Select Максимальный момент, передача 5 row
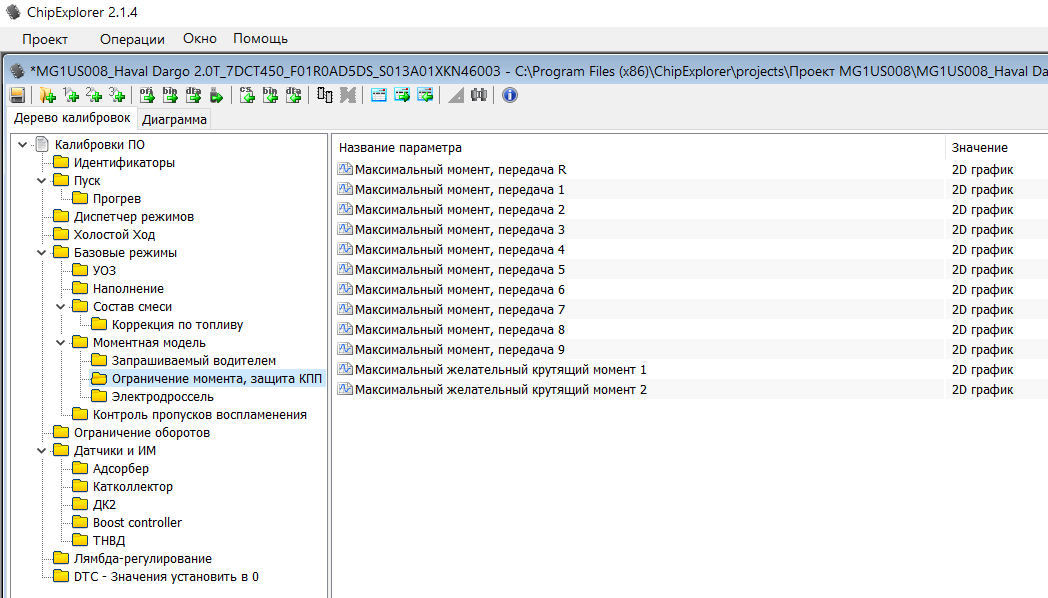Screen dimensions: 1048x598 (x=460, y=270)
